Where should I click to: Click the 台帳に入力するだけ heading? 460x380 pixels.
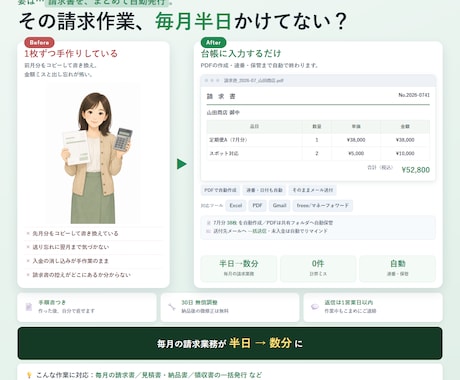(x=241, y=54)
